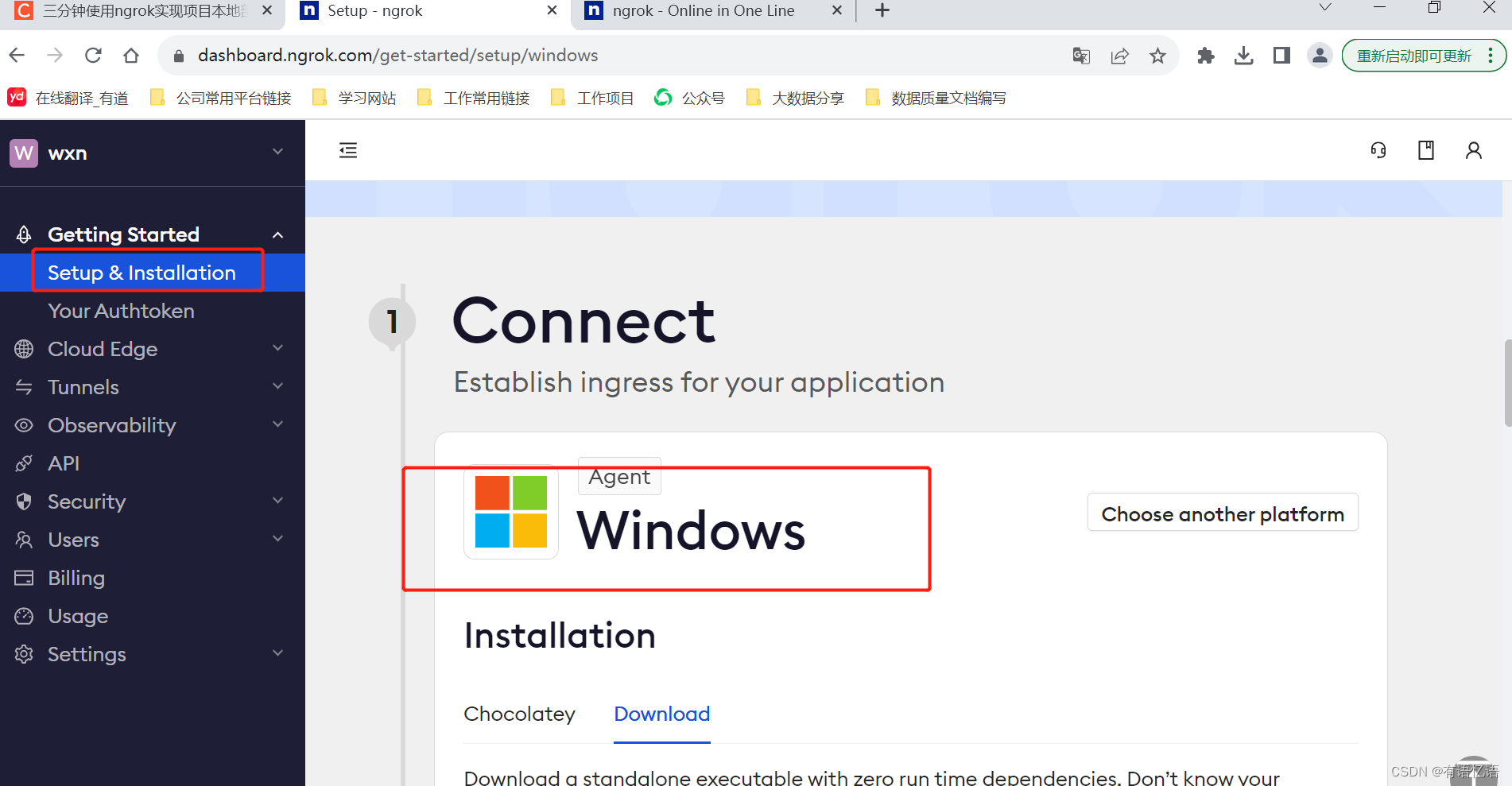This screenshot has height=786, width=1512.
Task: Open the 工作项目 bookmark folder
Action: pos(592,98)
